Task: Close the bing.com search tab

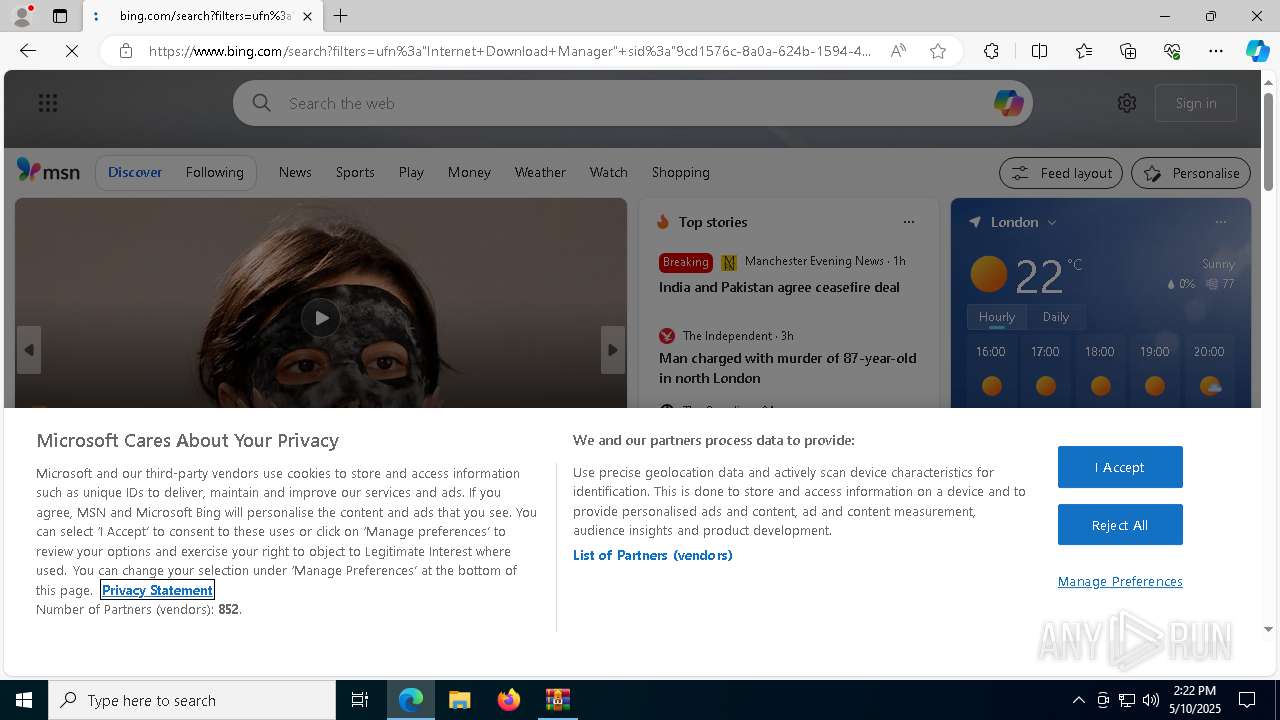Action: click(x=307, y=16)
